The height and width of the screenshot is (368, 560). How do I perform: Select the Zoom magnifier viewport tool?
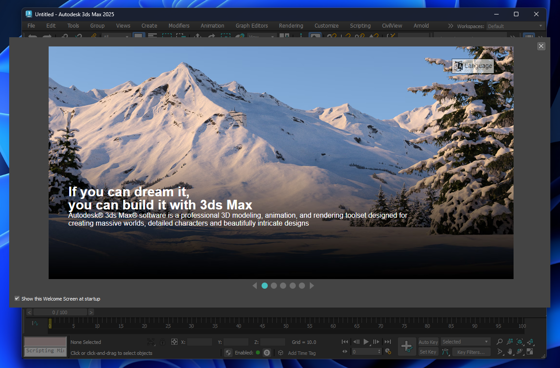coord(500,342)
